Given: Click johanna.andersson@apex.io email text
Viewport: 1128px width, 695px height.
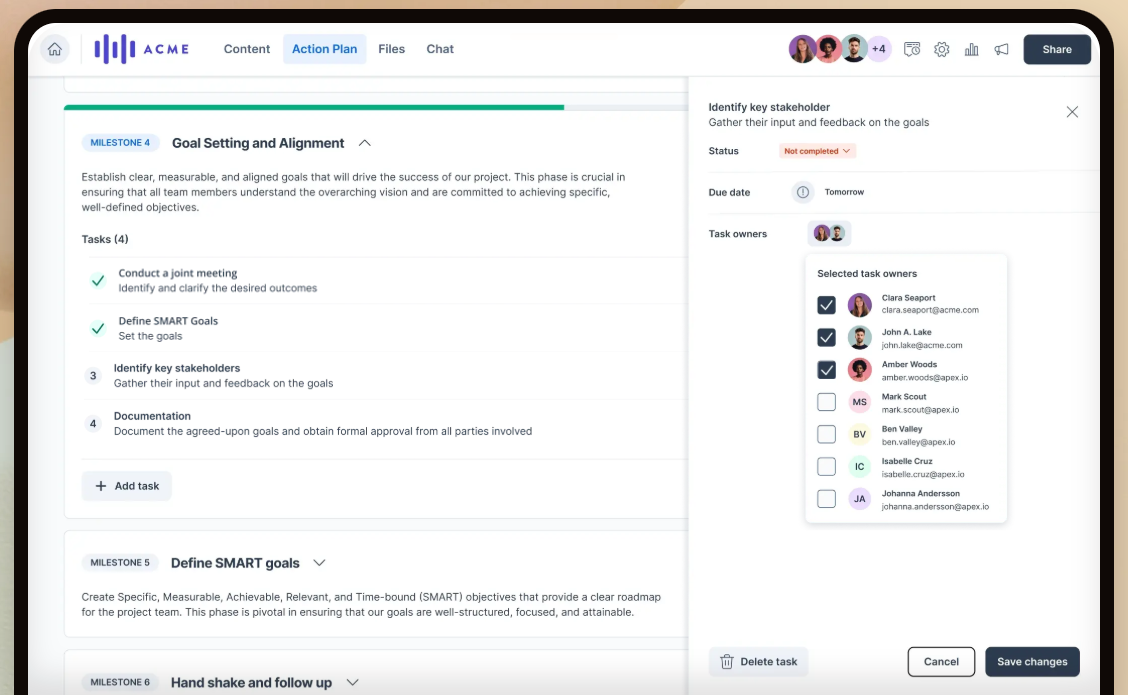Looking at the screenshot, I should pyautogui.click(x=935, y=507).
